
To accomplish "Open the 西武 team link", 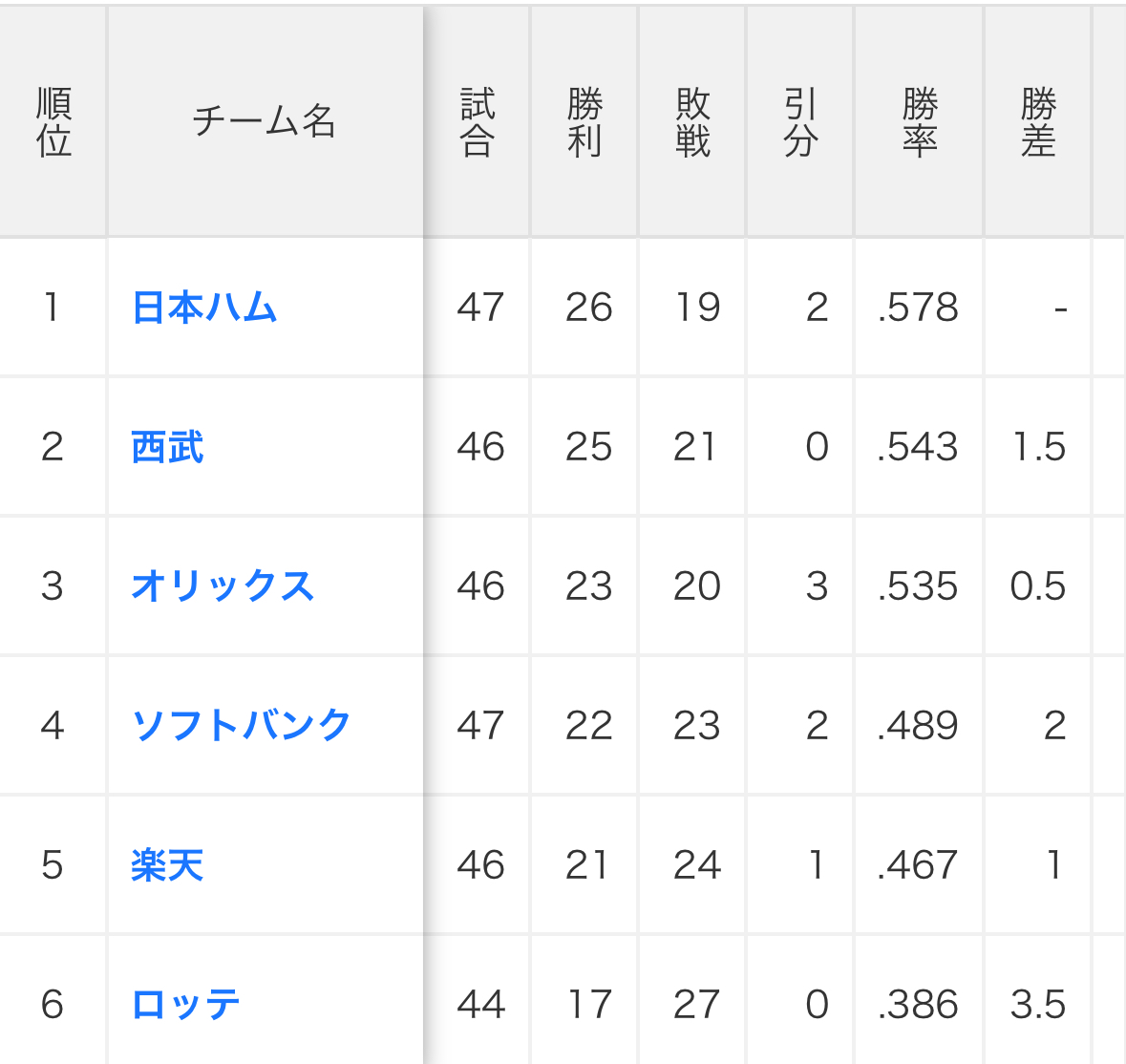I will click(167, 447).
